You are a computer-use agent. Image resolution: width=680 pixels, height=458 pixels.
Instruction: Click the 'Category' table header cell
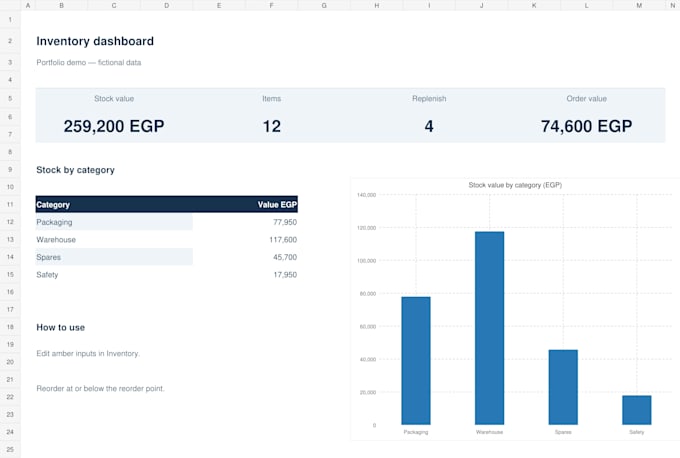(114, 204)
